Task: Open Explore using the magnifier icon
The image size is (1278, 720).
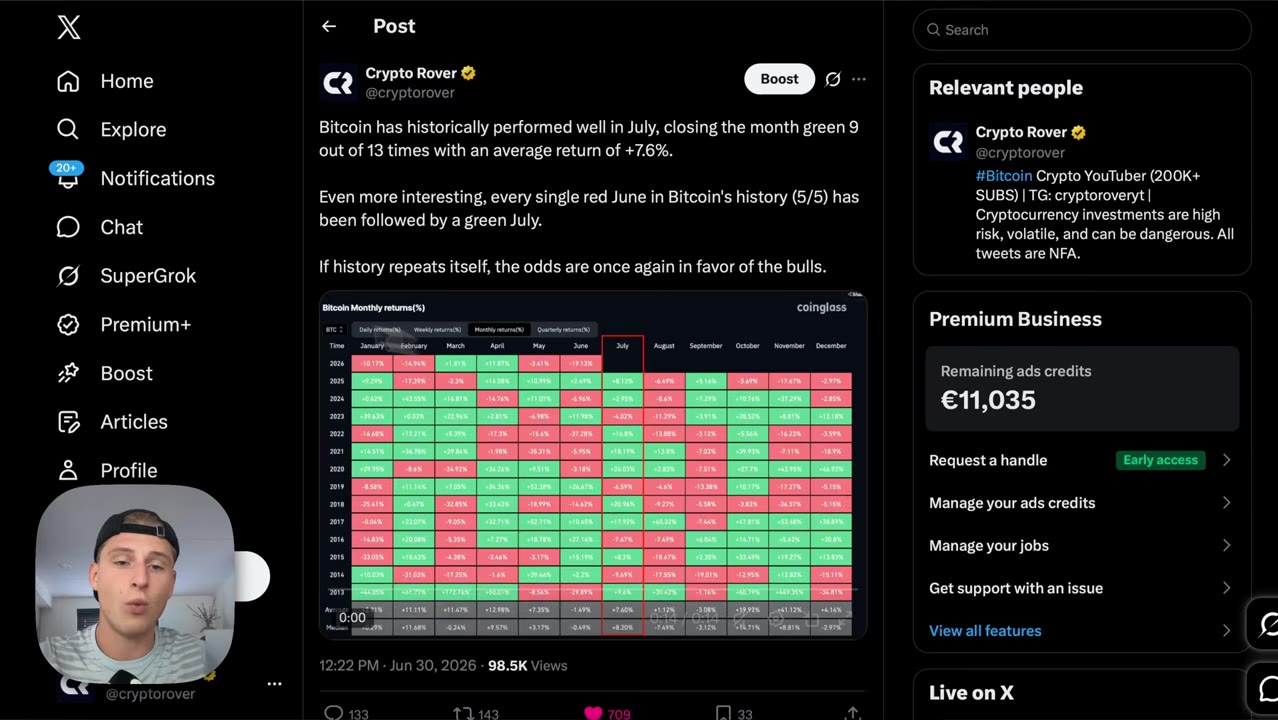Action: [x=68, y=129]
